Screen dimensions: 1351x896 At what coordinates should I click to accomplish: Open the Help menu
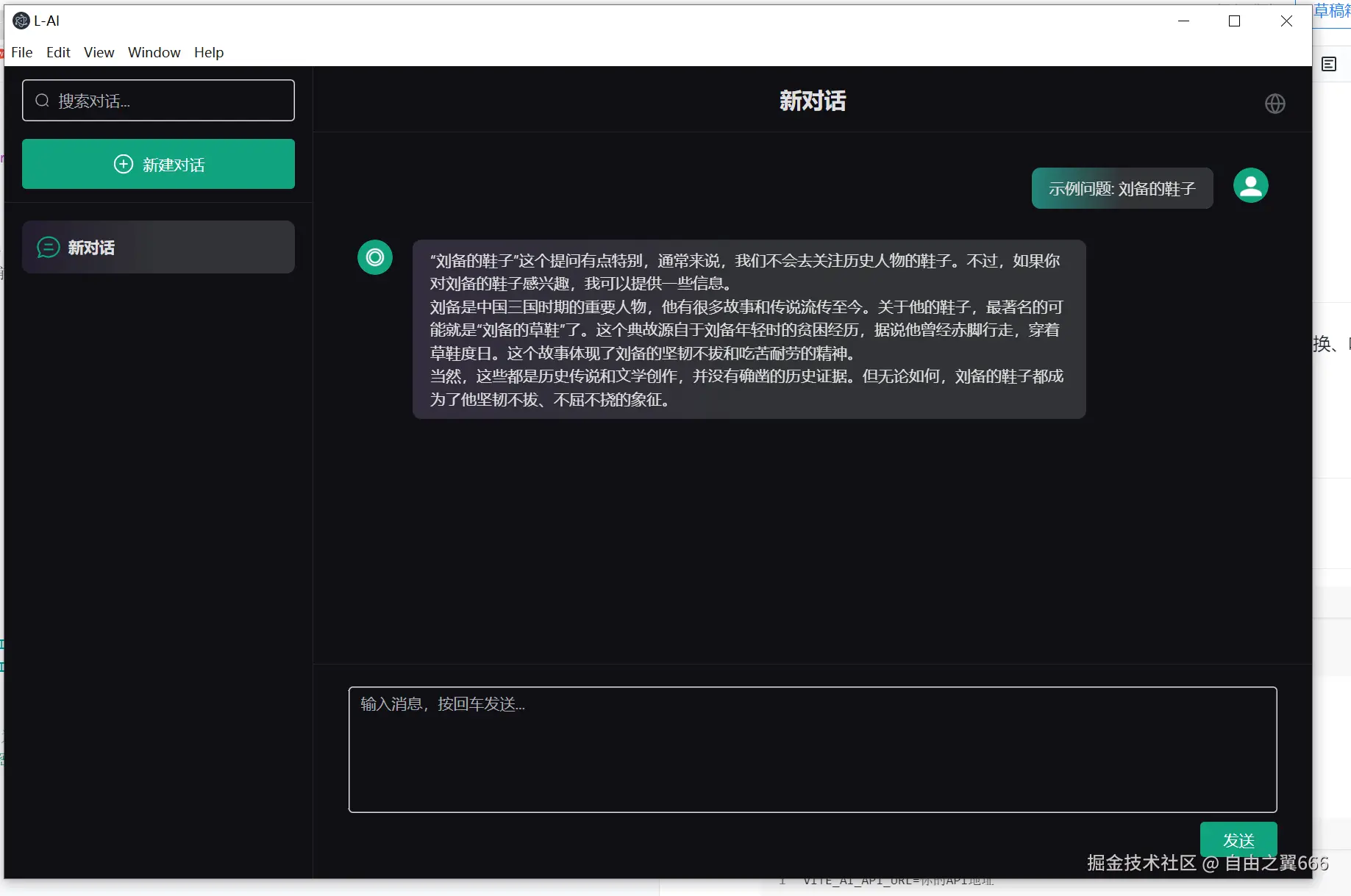point(209,52)
